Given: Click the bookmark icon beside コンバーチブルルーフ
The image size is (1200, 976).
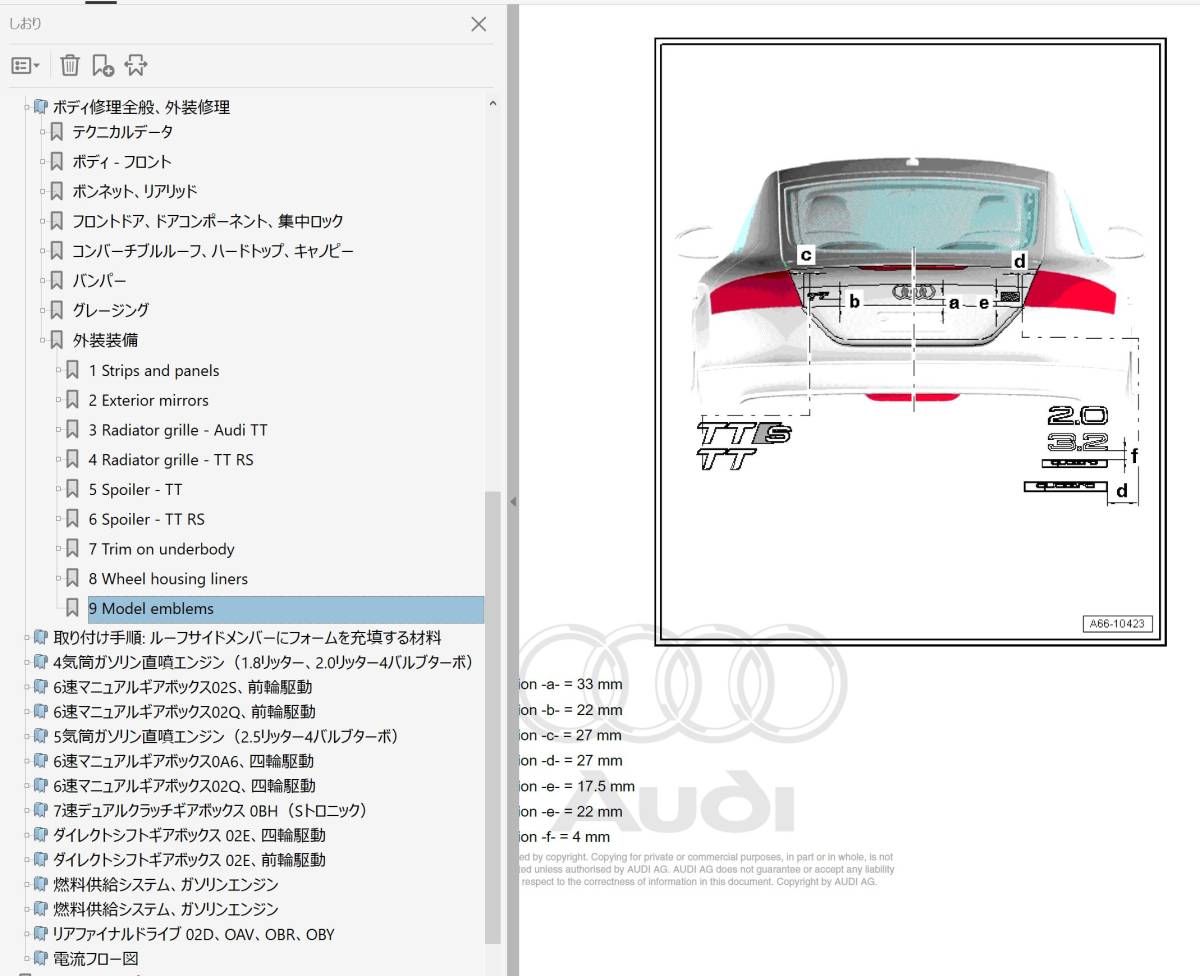Looking at the screenshot, I should 57,251.
